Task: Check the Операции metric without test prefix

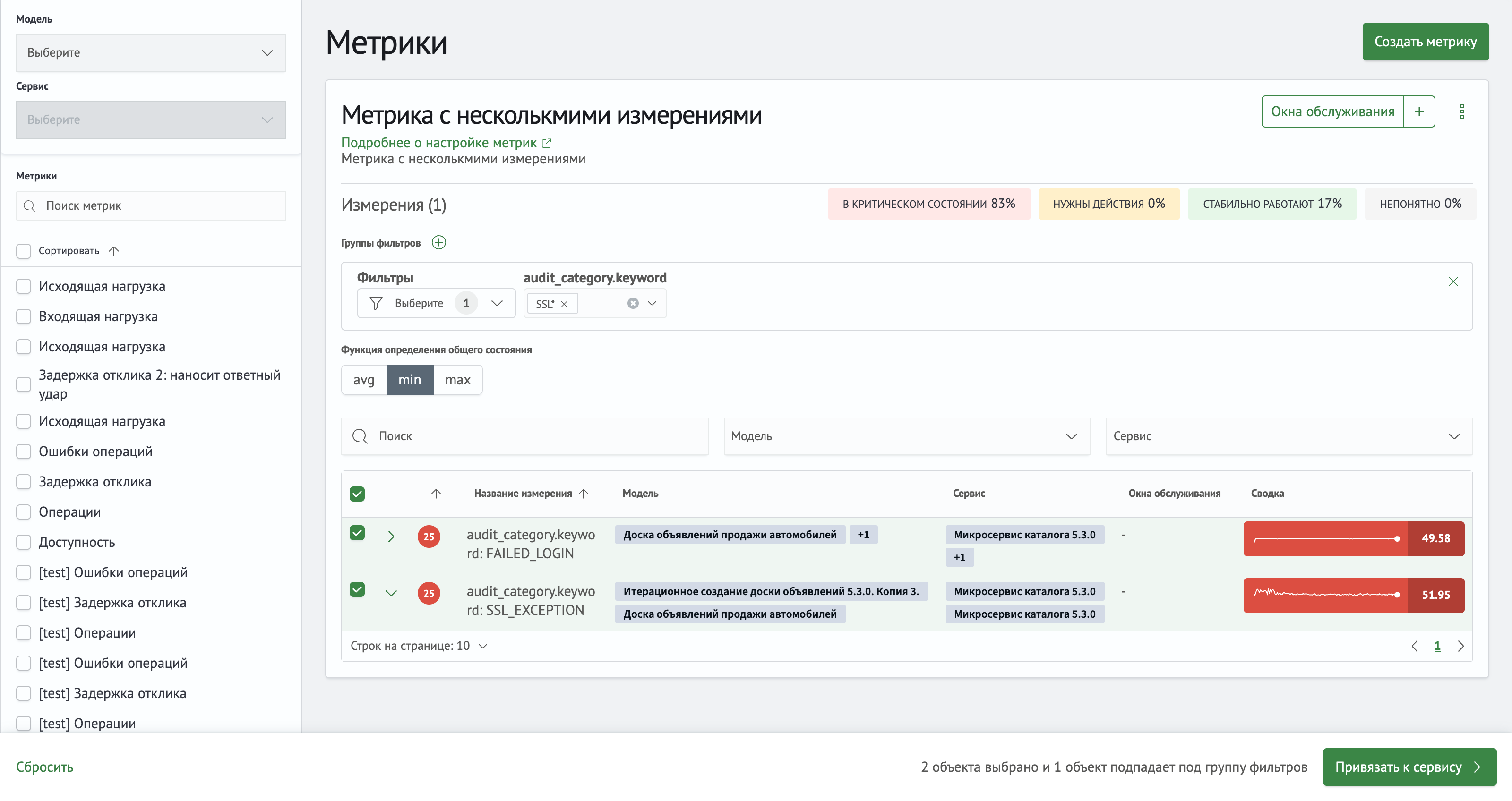Action: (24, 512)
